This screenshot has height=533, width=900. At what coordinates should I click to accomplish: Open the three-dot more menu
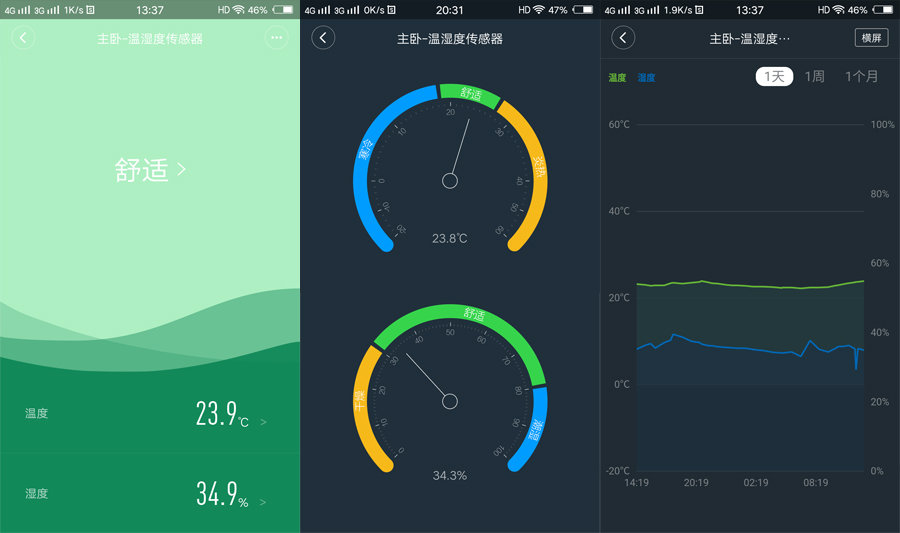coord(277,38)
